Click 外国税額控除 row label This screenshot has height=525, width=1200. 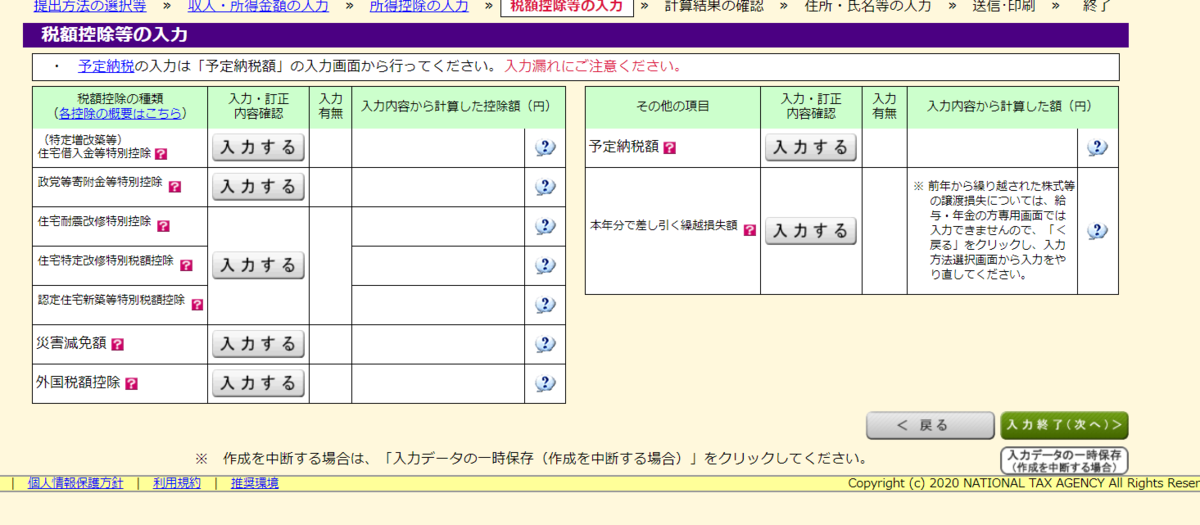[78, 383]
